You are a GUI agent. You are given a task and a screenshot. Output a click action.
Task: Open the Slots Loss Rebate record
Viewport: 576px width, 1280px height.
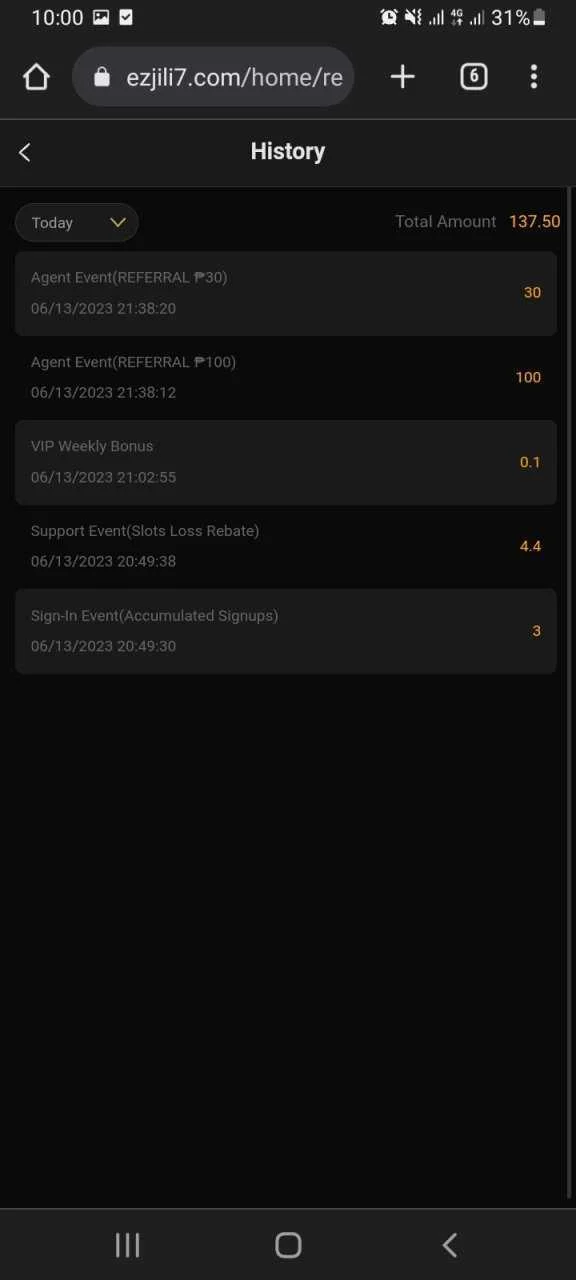286,546
